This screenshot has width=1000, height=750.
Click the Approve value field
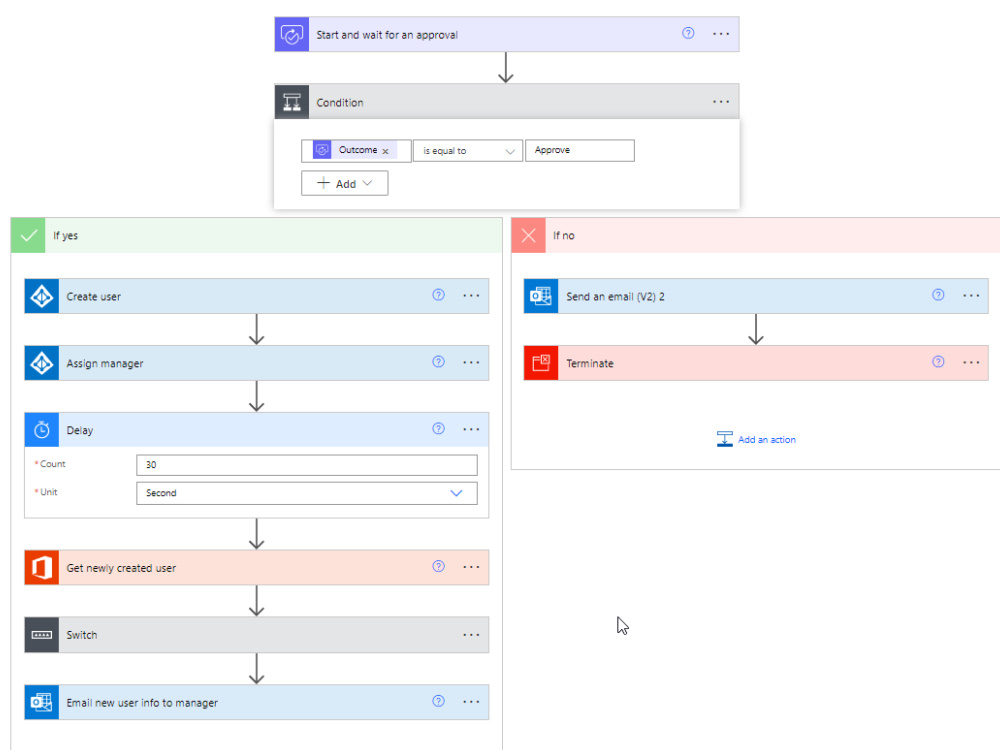[x=580, y=151]
